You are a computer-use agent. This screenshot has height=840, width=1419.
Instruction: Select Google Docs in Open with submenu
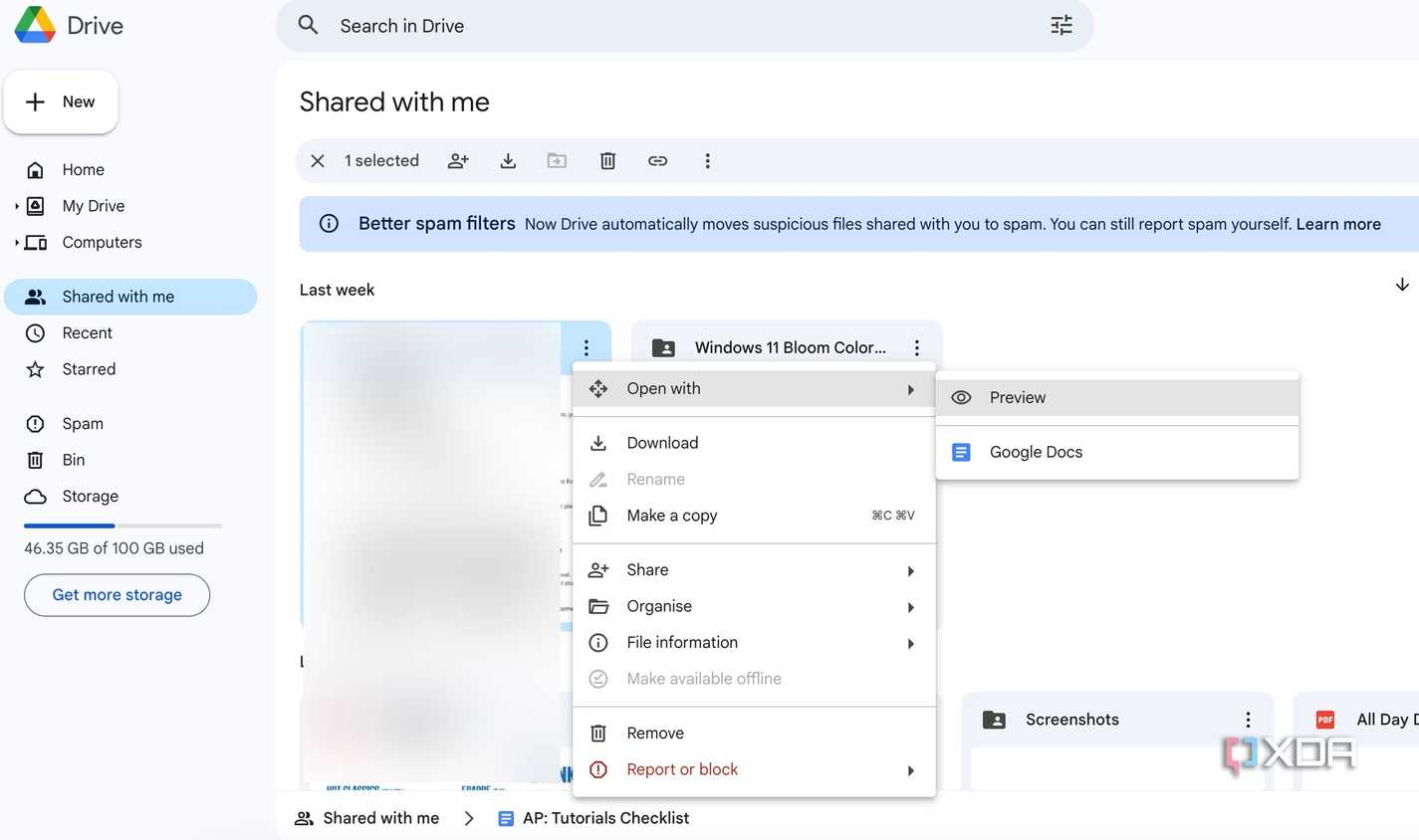click(x=1117, y=452)
